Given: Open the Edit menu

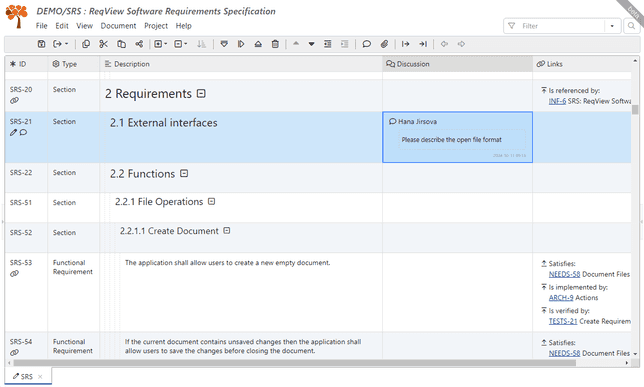Looking at the screenshot, I should 62,26.
